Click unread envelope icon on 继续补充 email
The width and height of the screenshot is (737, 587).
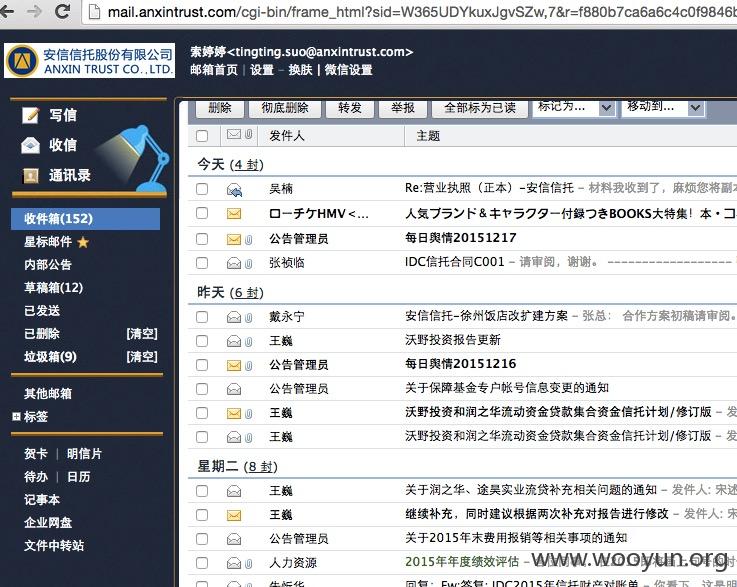[x=234, y=516]
